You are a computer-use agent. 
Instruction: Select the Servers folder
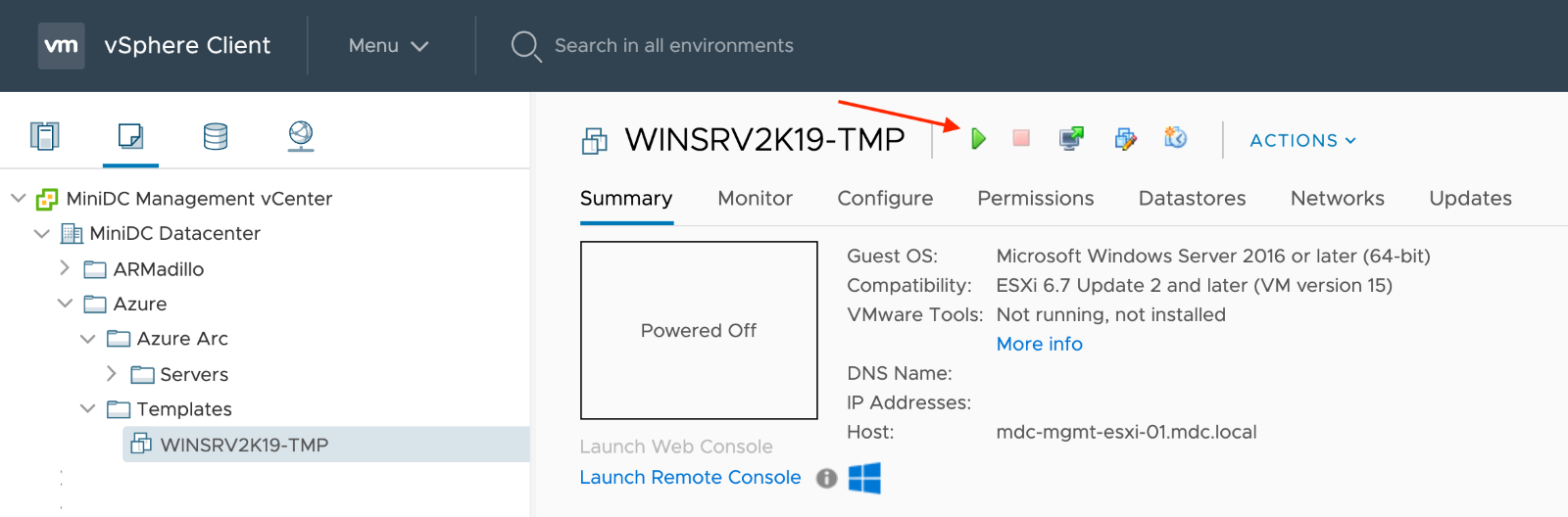(x=194, y=374)
